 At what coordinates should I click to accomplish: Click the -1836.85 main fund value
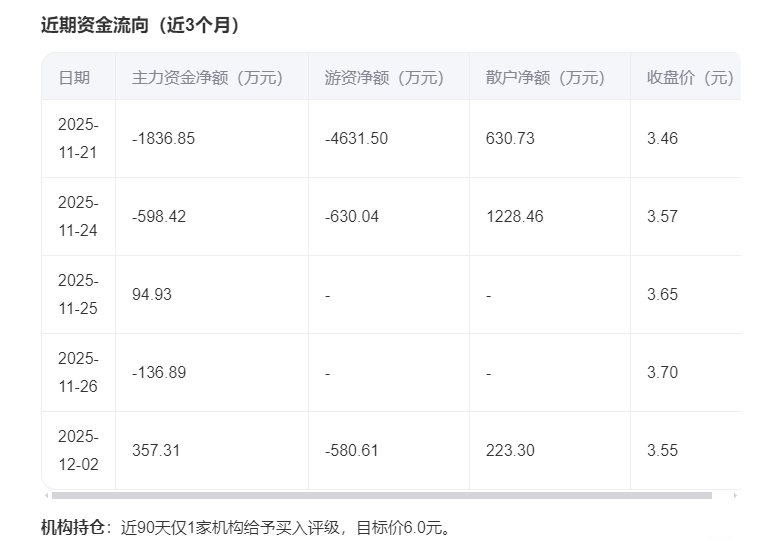[x=163, y=138]
